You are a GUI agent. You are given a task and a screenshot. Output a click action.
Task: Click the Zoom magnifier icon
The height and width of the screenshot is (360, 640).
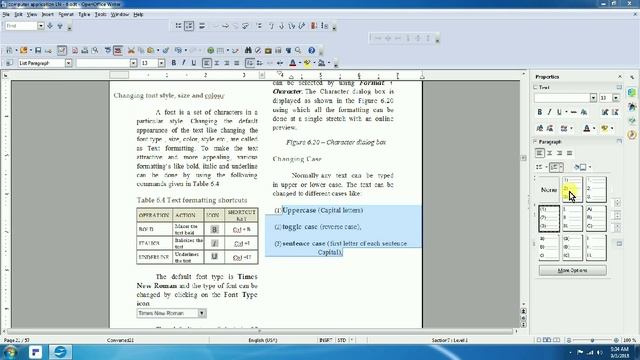tap(298, 50)
